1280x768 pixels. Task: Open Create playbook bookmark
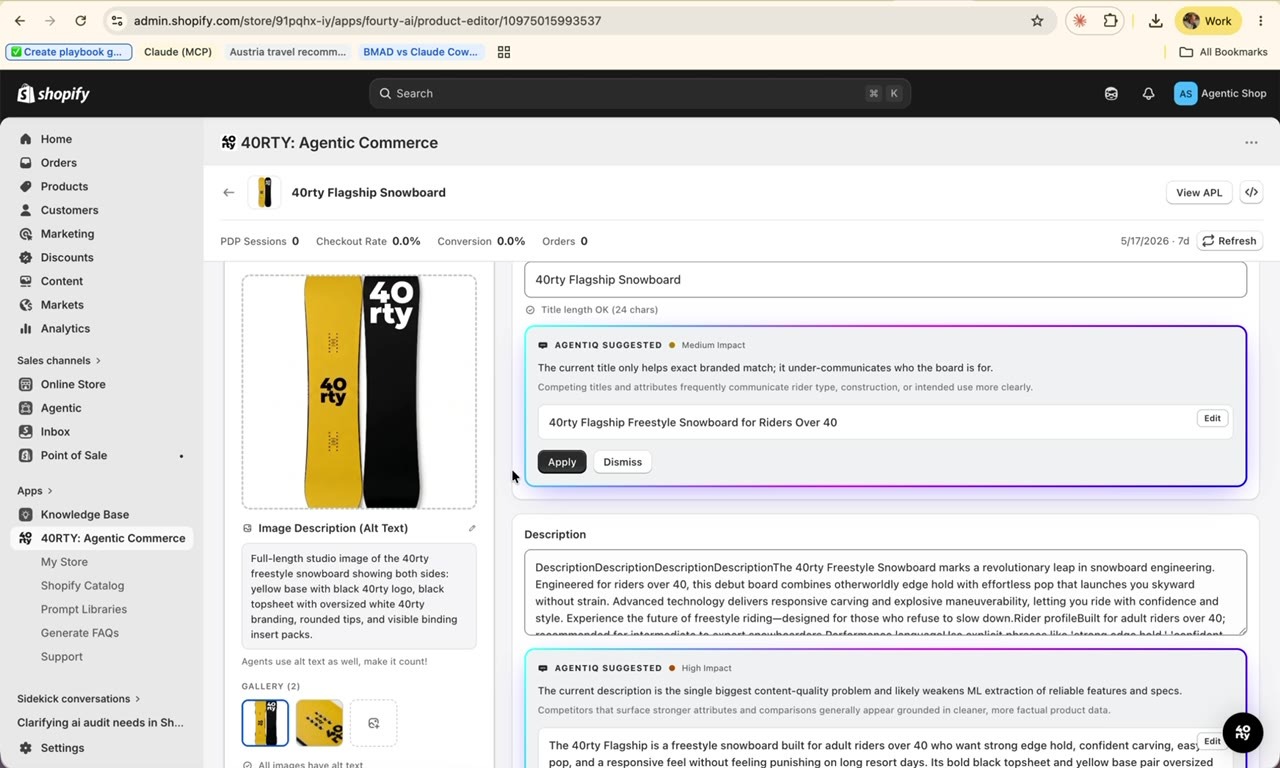(68, 52)
